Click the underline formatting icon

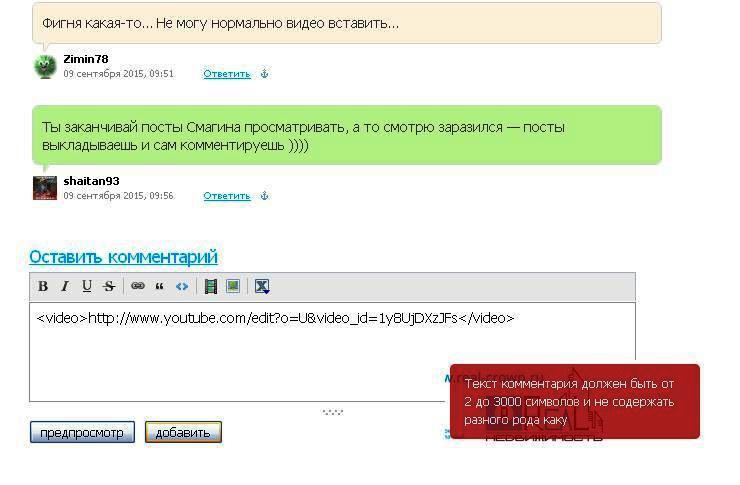(x=87, y=287)
